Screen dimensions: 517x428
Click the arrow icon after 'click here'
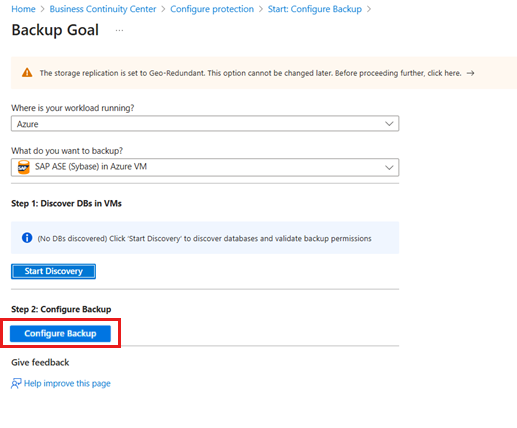(470, 73)
